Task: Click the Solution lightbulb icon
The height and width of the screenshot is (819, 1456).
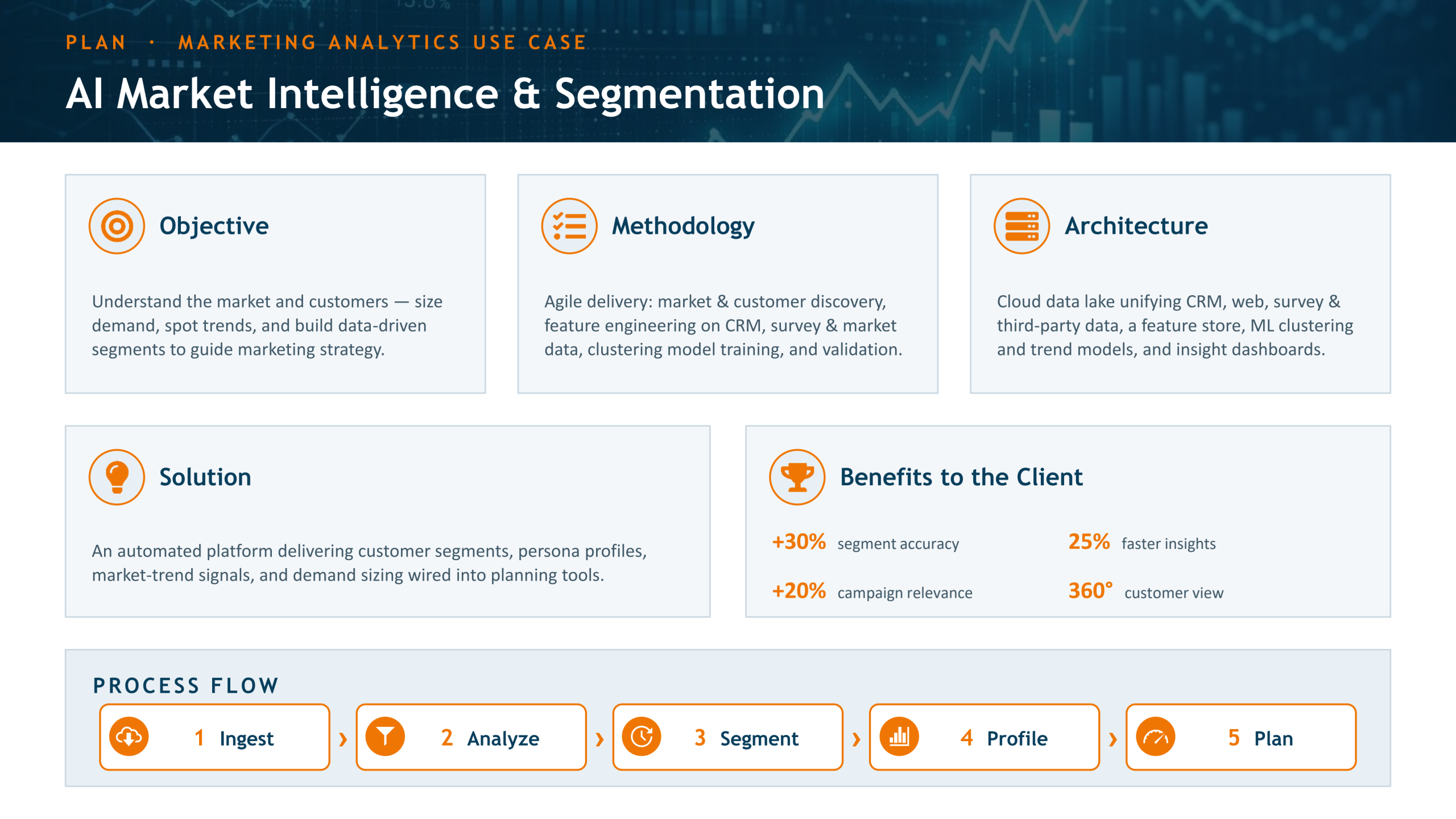Action: tap(117, 477)
